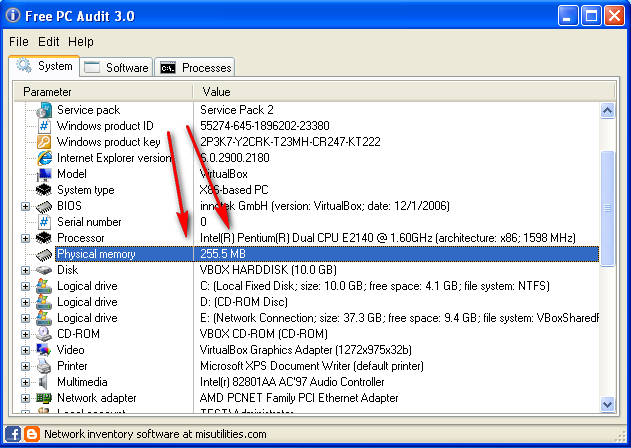The image size is (631, 448).
Task: Select the 'VBOX HARDDISK (10.0 GB)' value
Action: point(268,270)
